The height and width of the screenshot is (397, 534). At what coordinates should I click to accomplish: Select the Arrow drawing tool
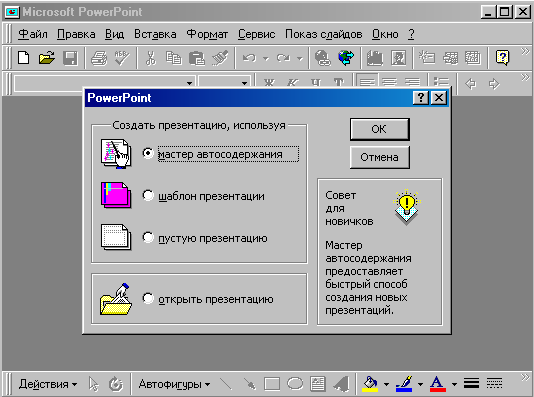250,384
